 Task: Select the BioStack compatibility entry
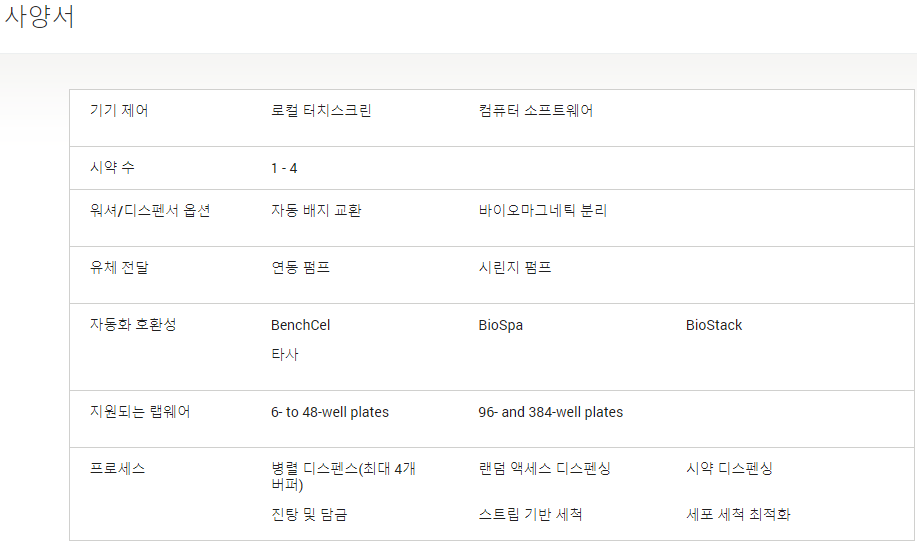point(714,325)
